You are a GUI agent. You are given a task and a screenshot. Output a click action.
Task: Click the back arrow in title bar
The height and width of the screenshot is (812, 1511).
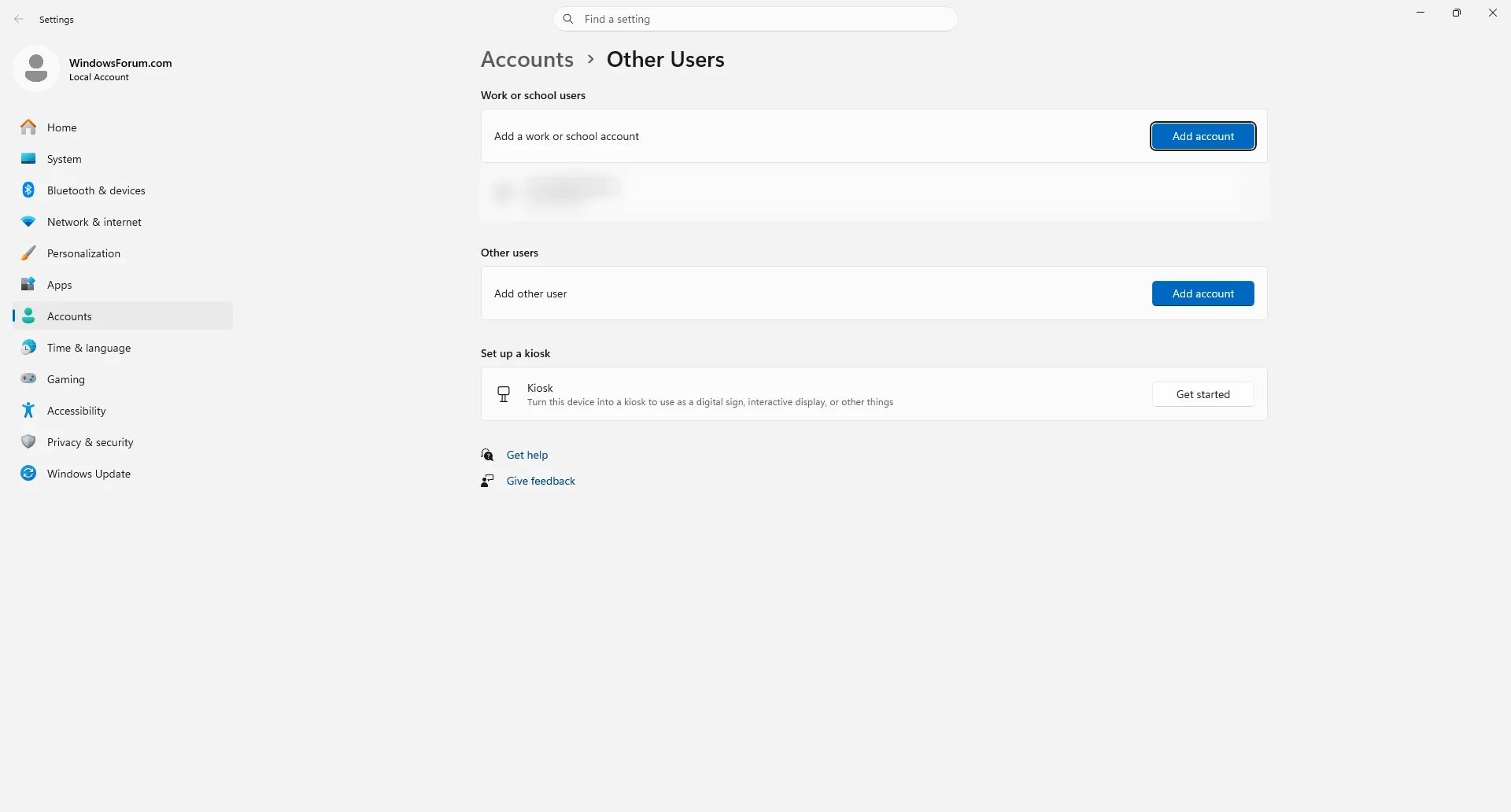19,20
